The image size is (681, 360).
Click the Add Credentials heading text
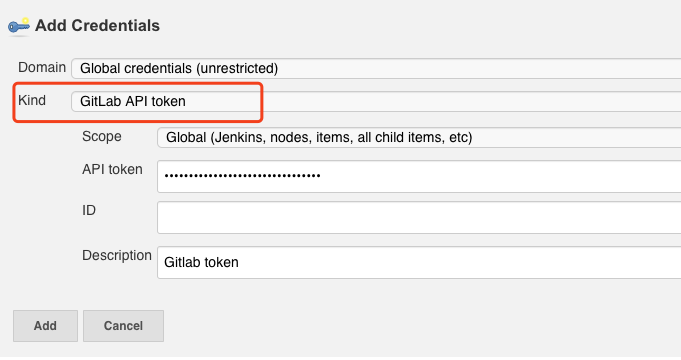(97, 26)
